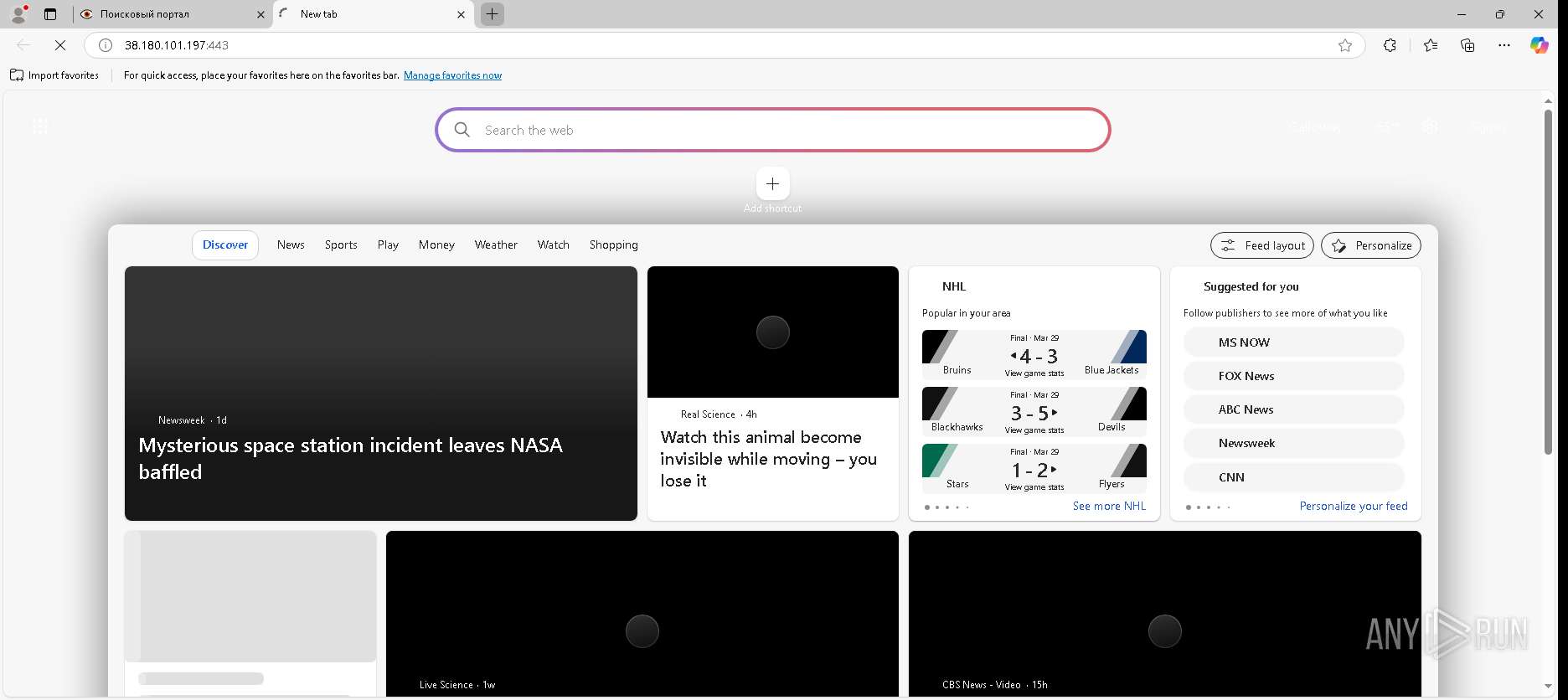
Task: Select the Play feed tab
Action: point(388,245)
